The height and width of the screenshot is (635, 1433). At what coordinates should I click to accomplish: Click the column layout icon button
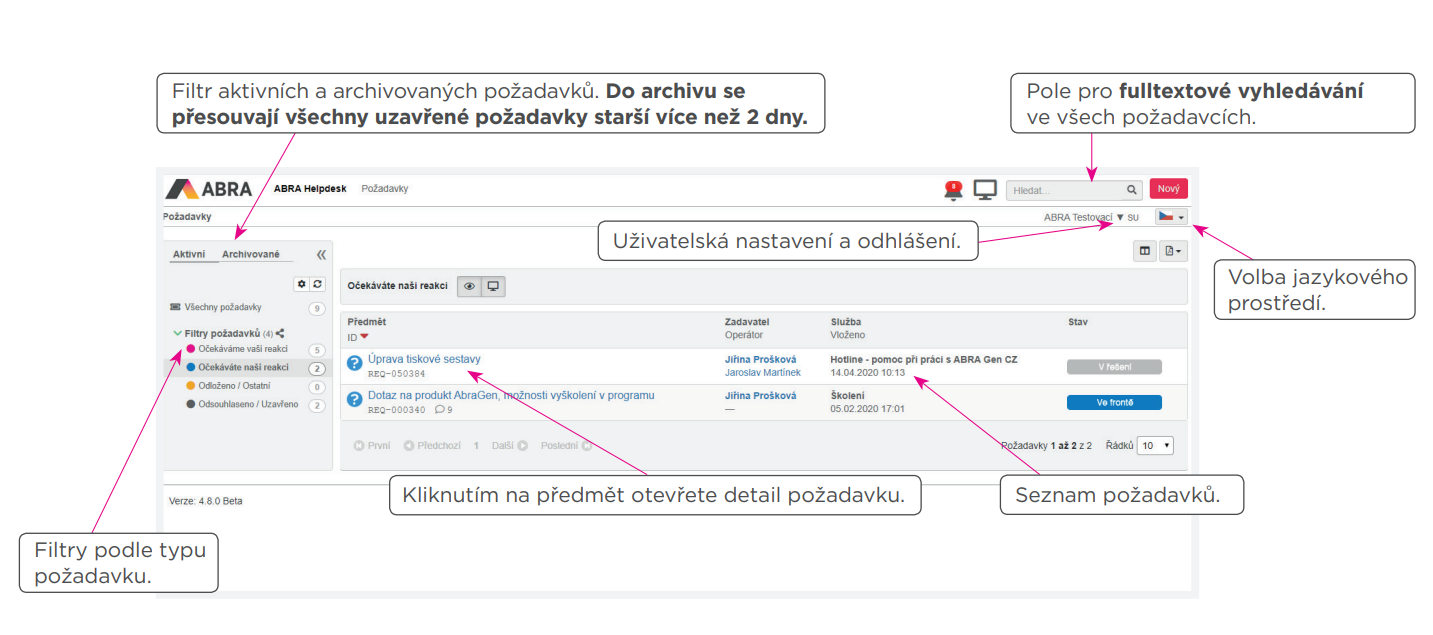[1144, 252]
